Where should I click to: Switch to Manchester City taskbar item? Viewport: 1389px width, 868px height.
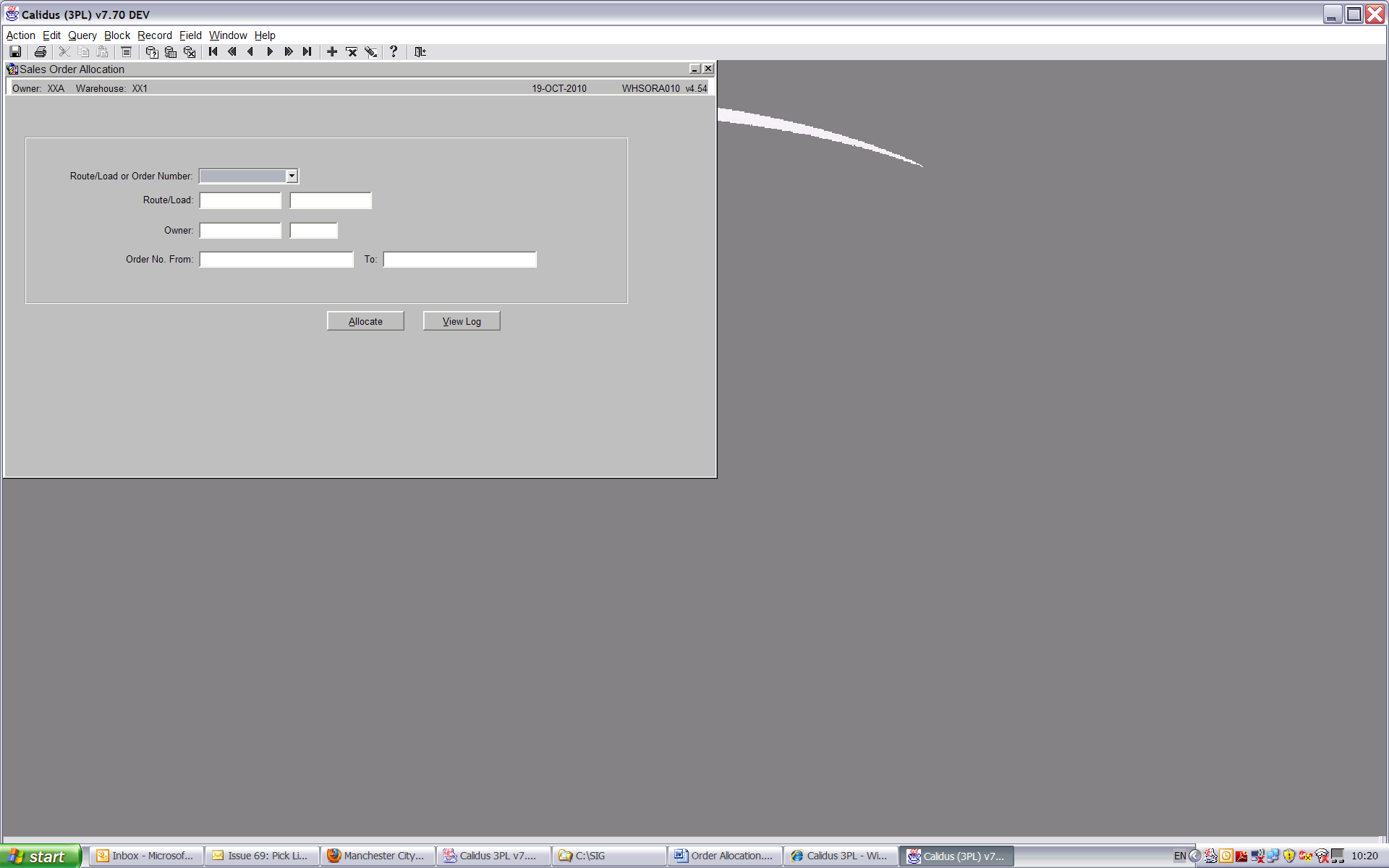tap(378, 856)
